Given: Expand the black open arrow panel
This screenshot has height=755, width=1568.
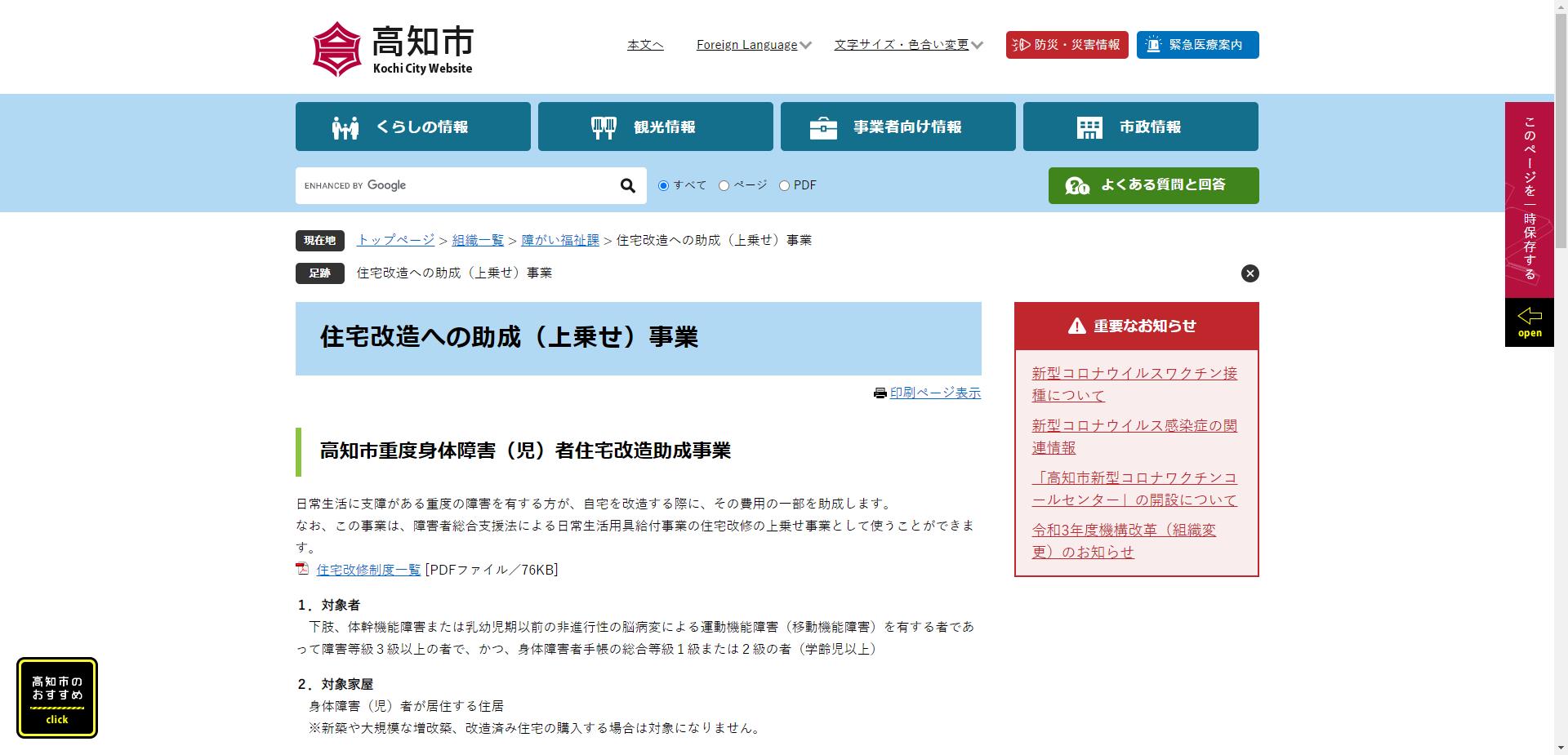Looking at the screenshot, I should pos(1529,321).
